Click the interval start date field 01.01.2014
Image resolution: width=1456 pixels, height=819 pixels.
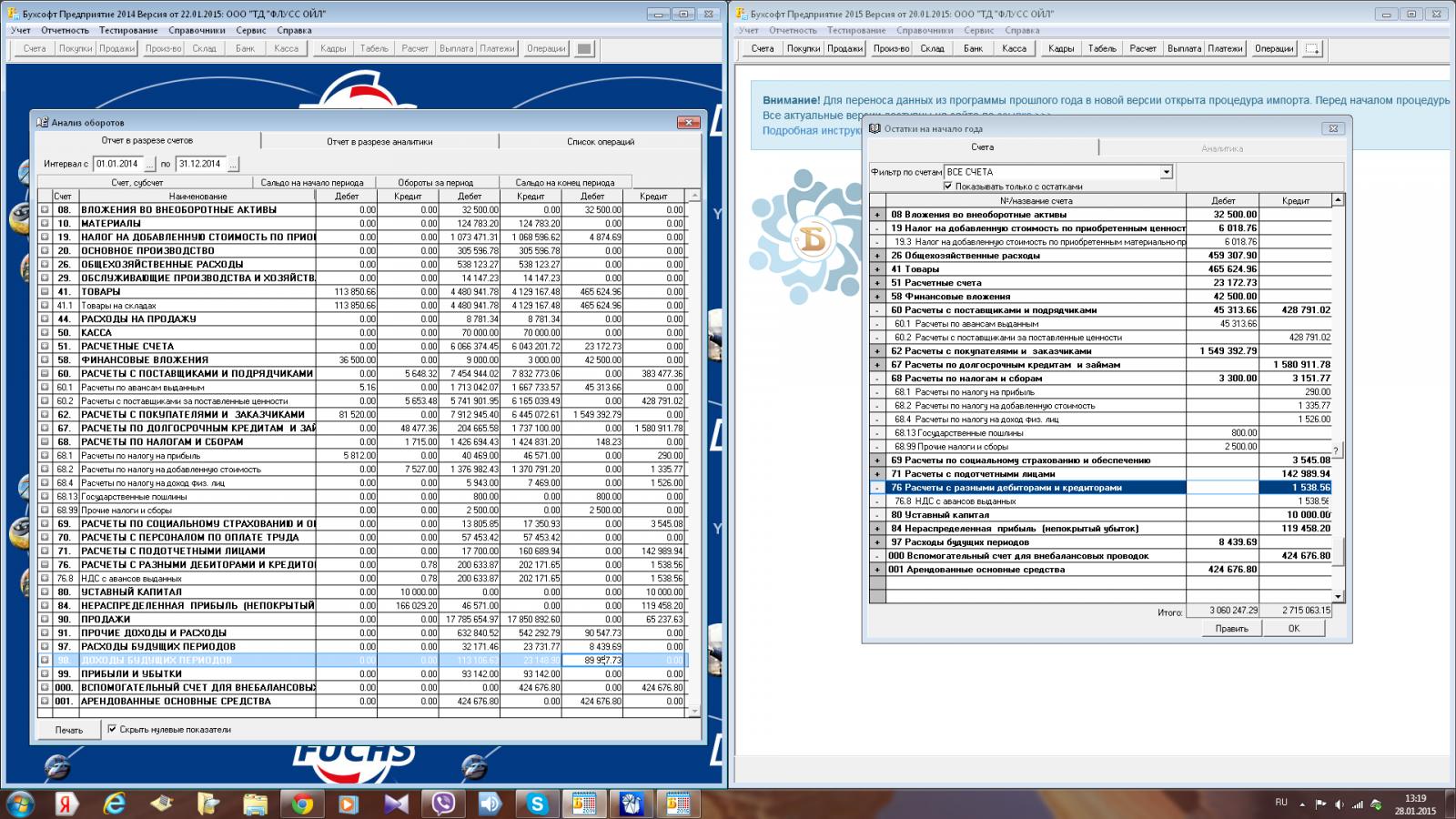tap(117, 164)
